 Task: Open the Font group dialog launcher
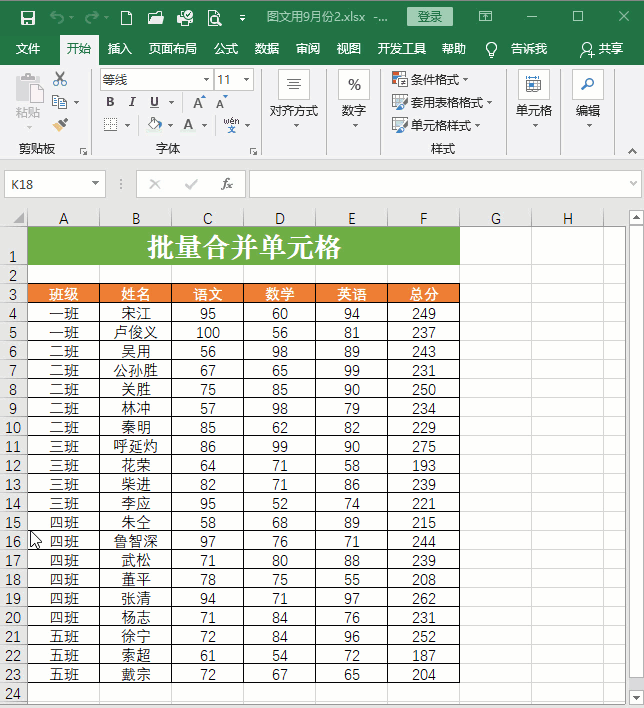click(x=253, y=151)
